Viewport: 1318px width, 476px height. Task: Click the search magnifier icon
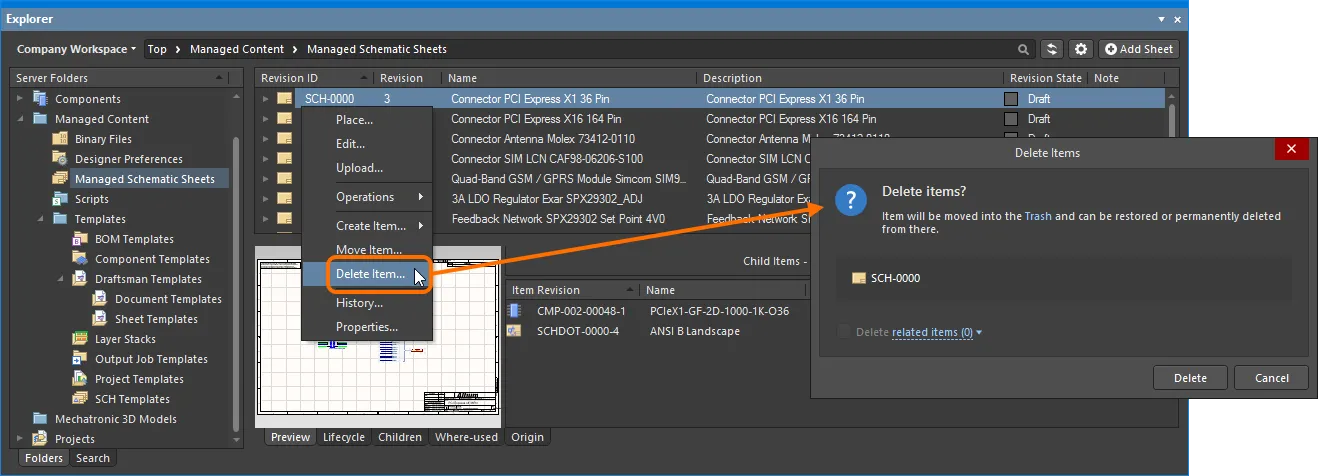click(x=1023, y=49)
